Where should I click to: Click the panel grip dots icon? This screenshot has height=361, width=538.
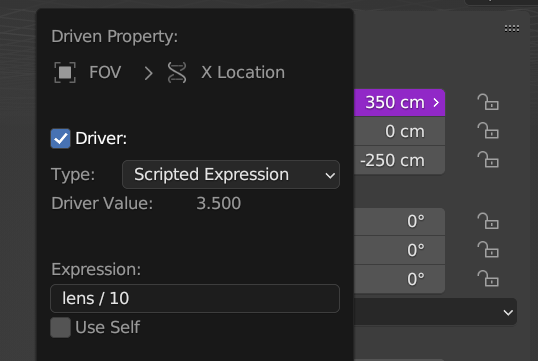pos(512,28)
